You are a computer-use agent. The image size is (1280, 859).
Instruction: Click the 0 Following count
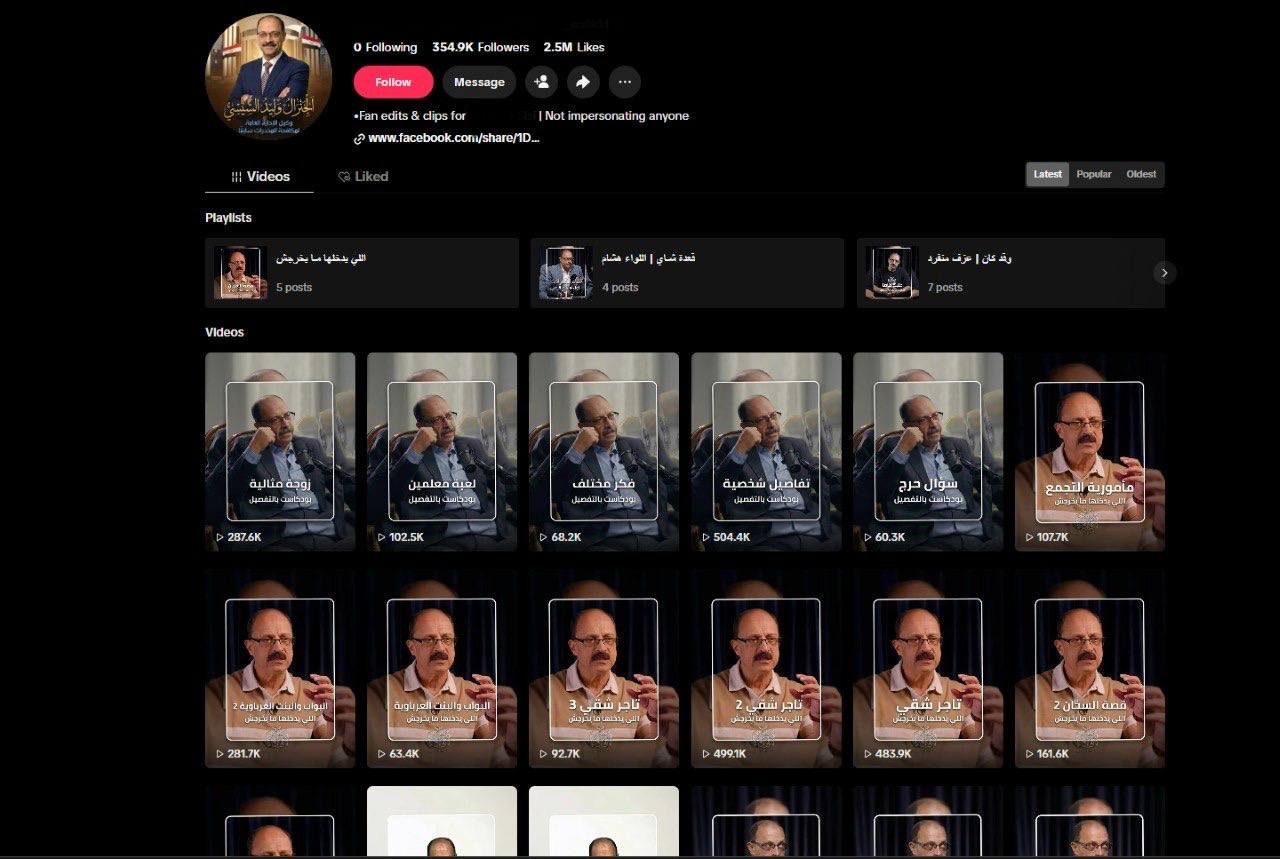tap(385, 47)
